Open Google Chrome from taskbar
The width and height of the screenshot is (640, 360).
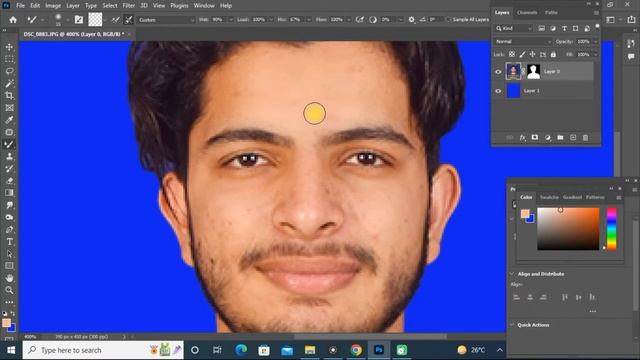(356, 350)
